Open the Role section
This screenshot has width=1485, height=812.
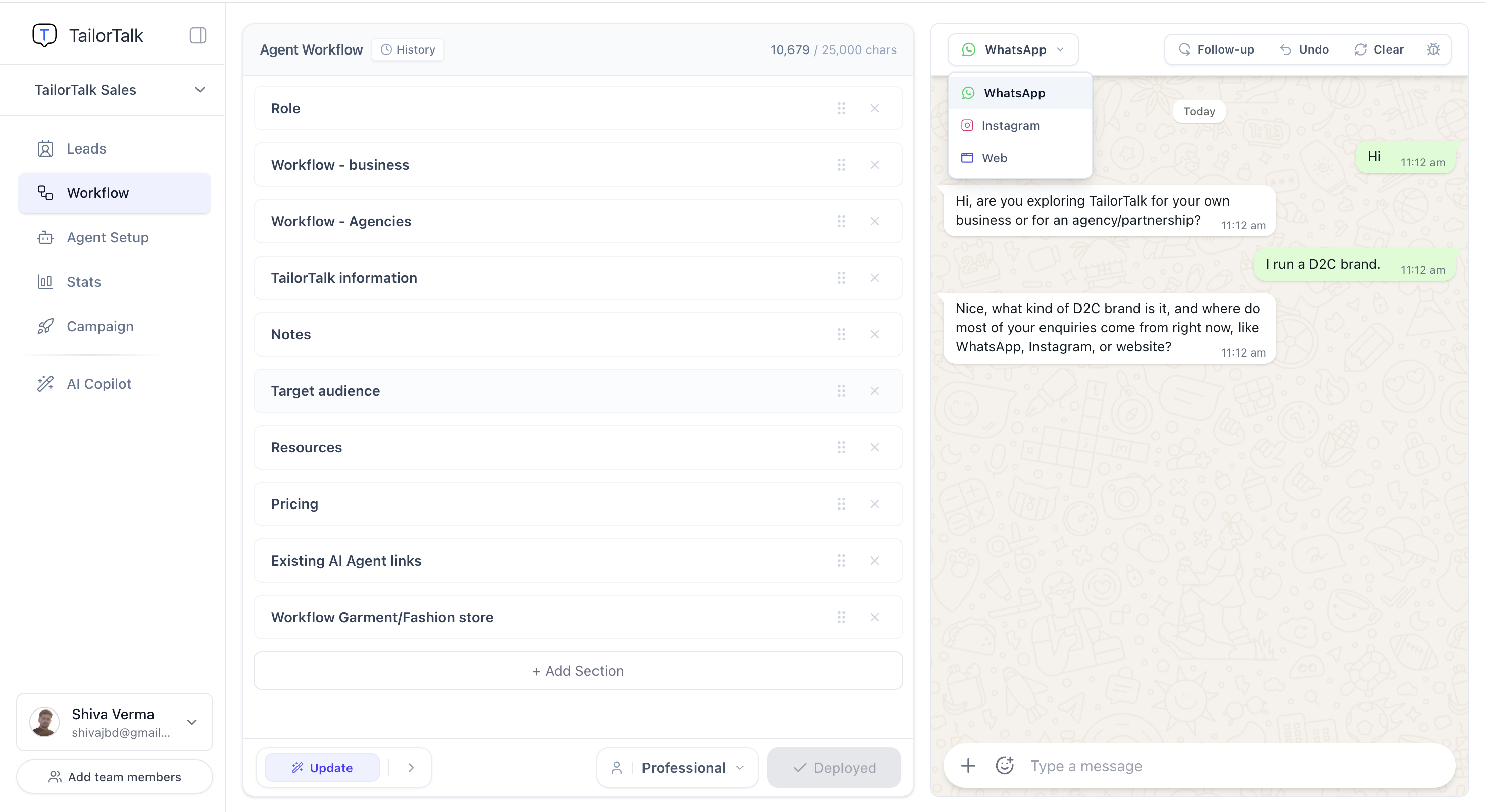578,109
